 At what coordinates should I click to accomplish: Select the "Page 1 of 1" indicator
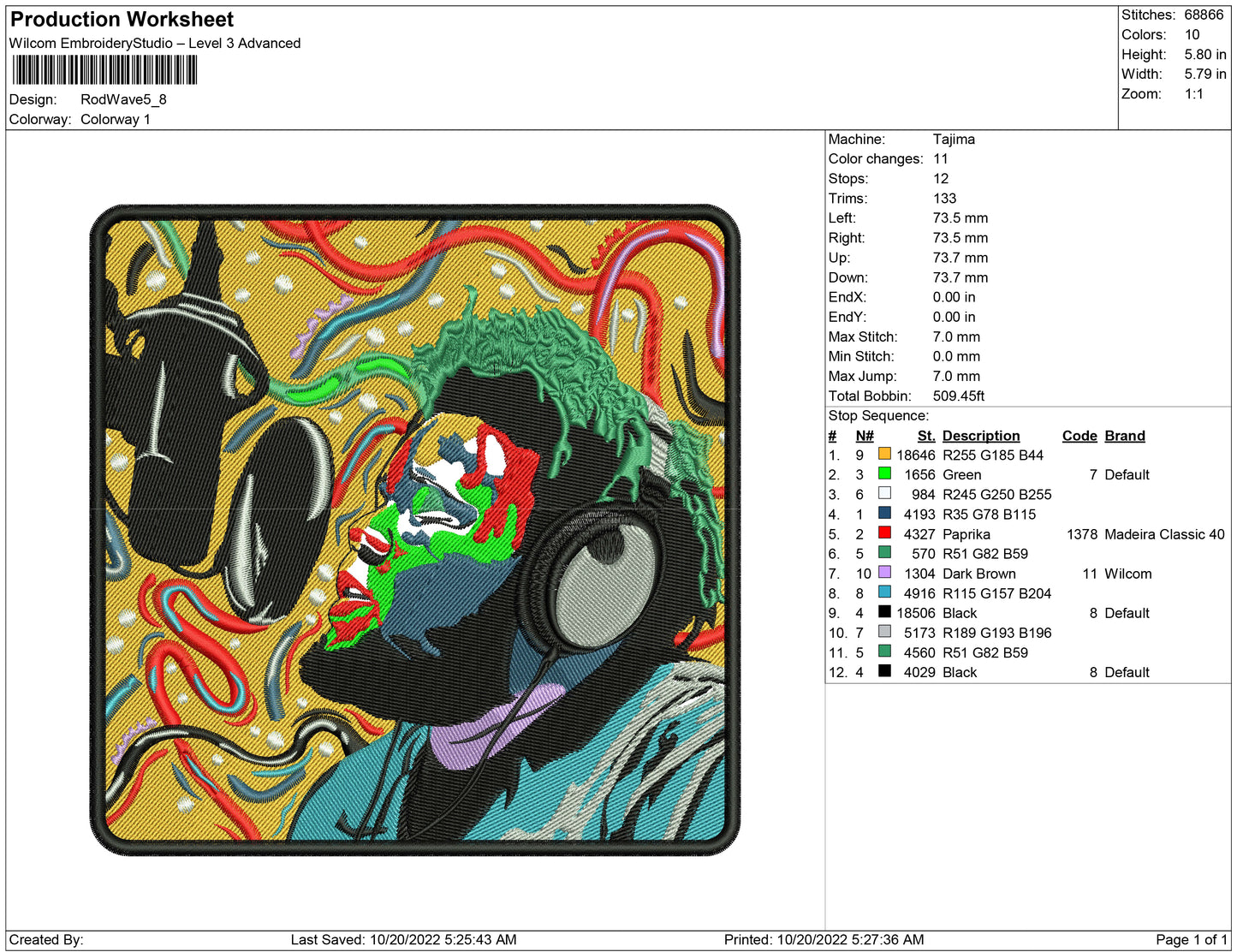(1192, 940)
